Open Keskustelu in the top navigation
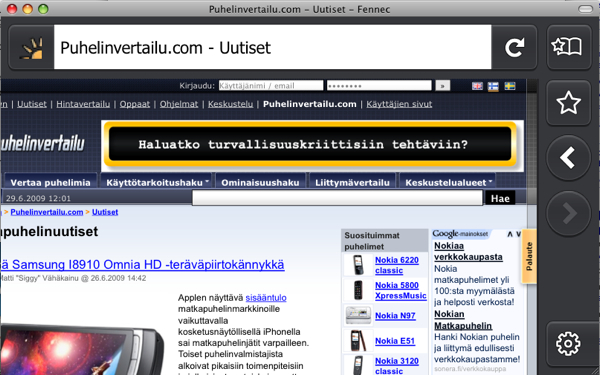Image resolution: width=600 pixels, height=375 pixels. pyautogui.click(x=230, y=104)
